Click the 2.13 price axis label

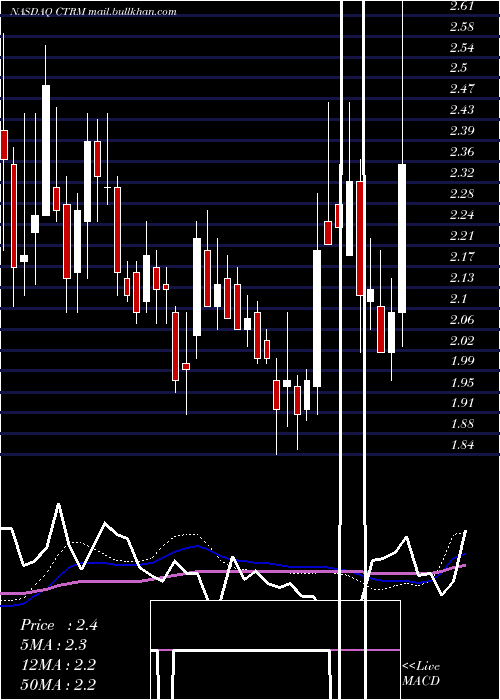[461, 278]
